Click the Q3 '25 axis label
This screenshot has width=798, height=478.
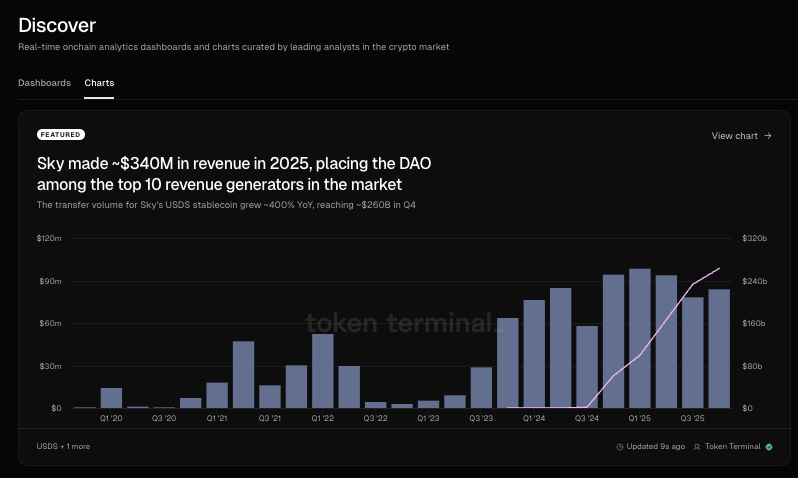[692, 418]
